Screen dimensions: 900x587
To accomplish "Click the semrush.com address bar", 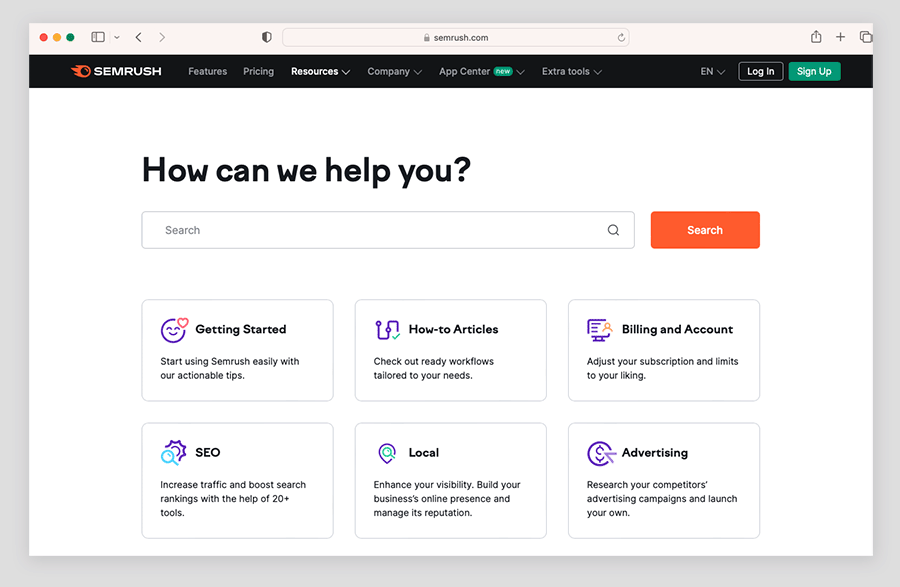I will 456,38.
